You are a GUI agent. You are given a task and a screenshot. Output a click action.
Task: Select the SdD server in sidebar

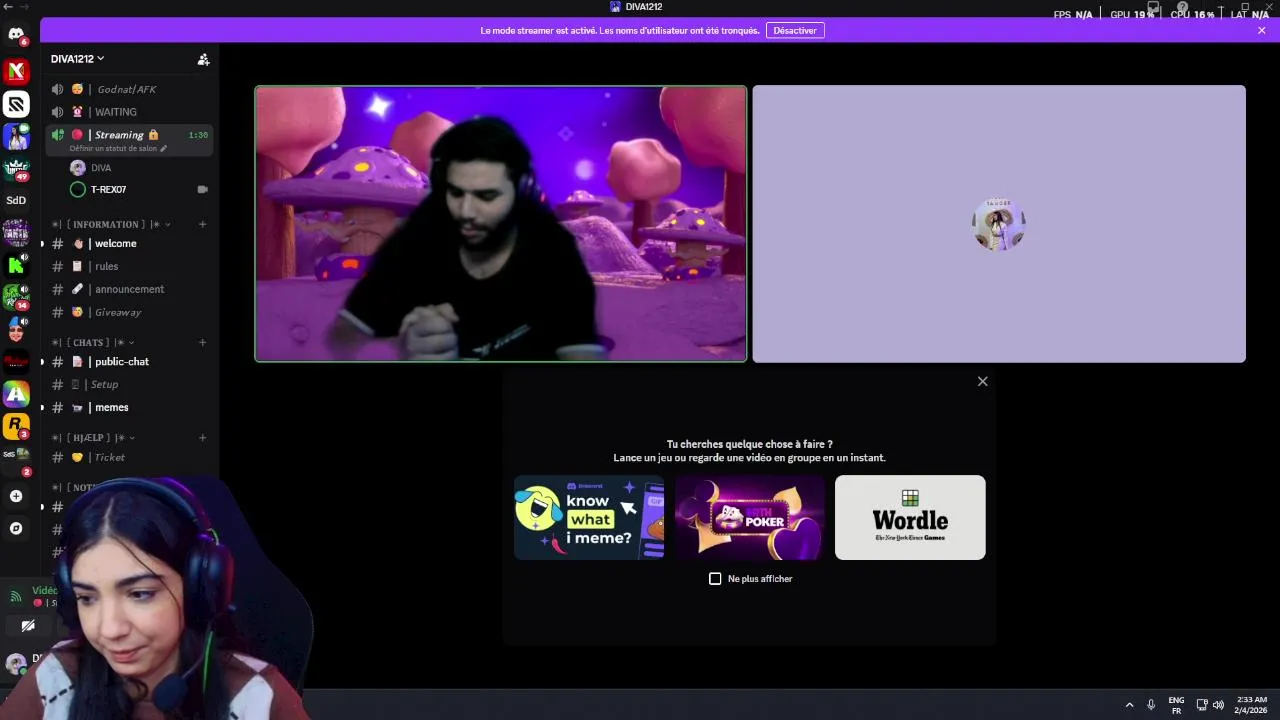click(x=16, y=200)
